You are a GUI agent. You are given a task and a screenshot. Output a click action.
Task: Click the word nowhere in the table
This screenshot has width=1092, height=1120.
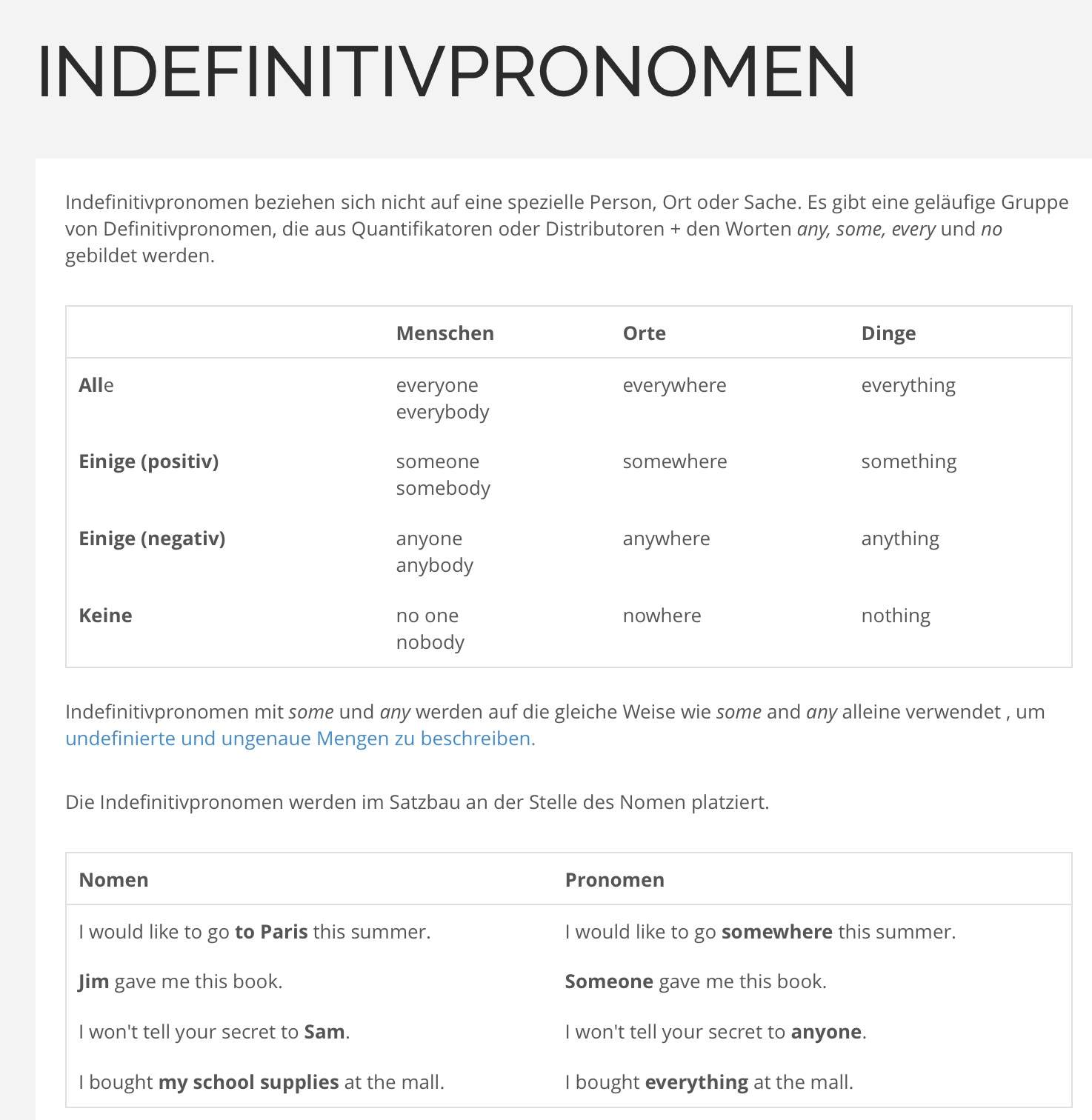[662, 616]
